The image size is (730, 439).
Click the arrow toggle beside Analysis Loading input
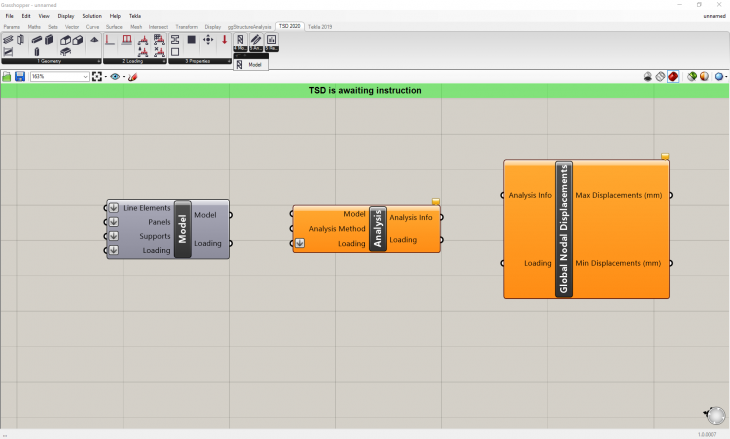[300, 243]
